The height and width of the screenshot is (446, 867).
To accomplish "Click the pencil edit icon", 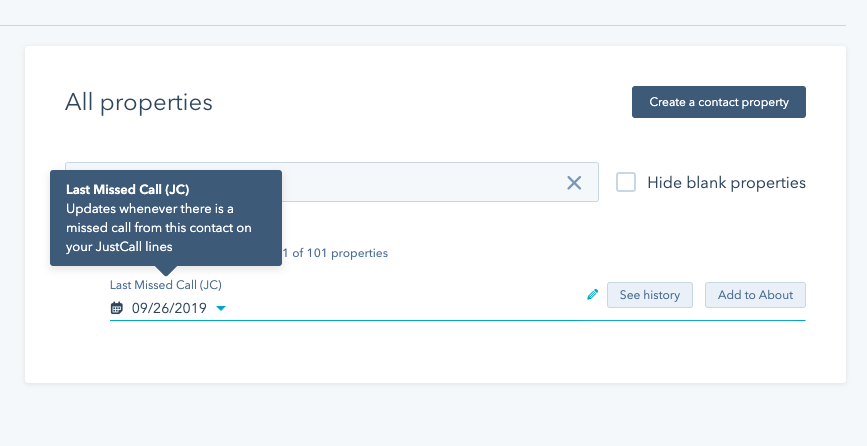I will (592, 295).
